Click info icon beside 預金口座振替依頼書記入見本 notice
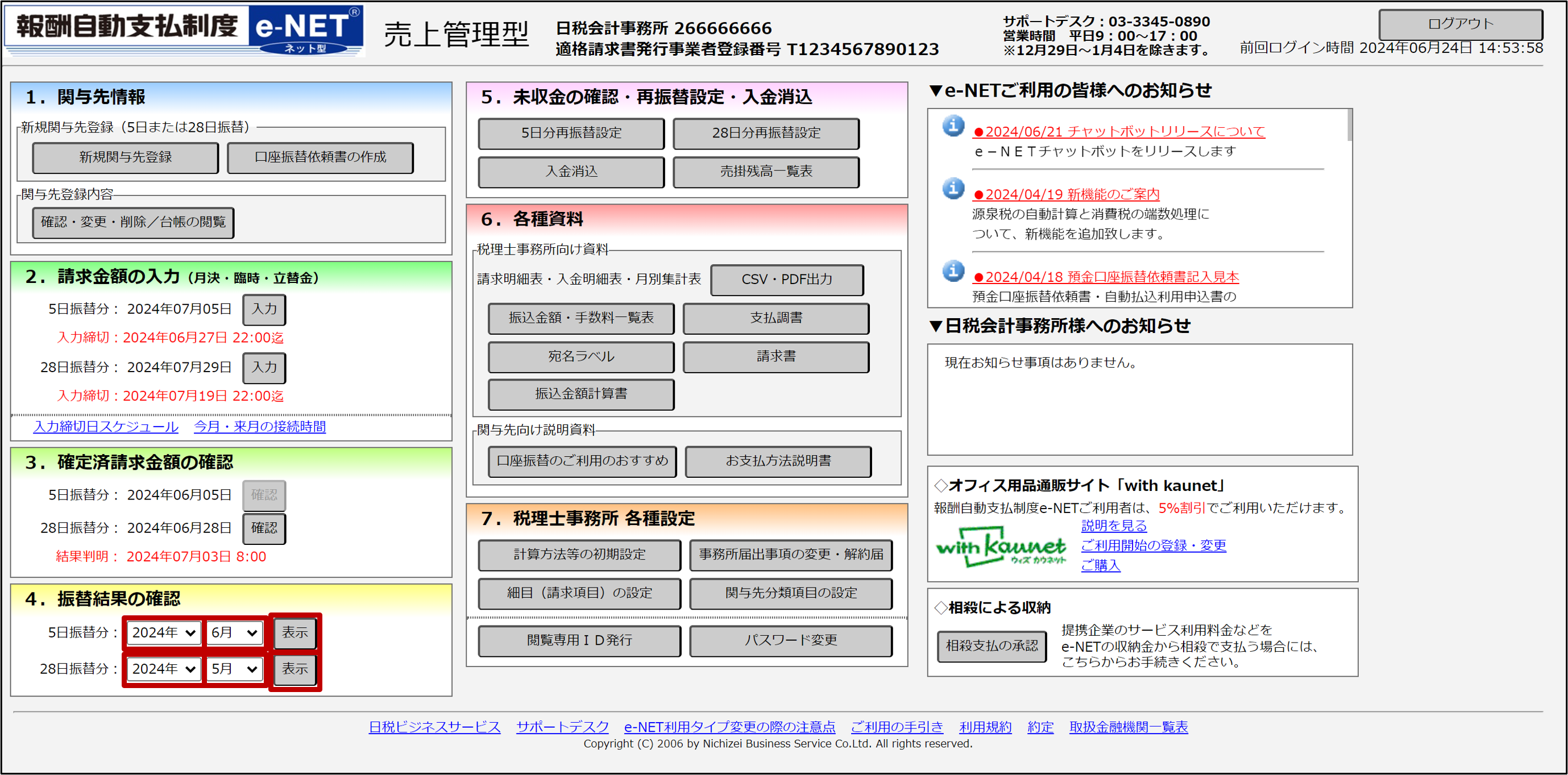The width and height of the screenshot is (1568, 775). point(953,270)
